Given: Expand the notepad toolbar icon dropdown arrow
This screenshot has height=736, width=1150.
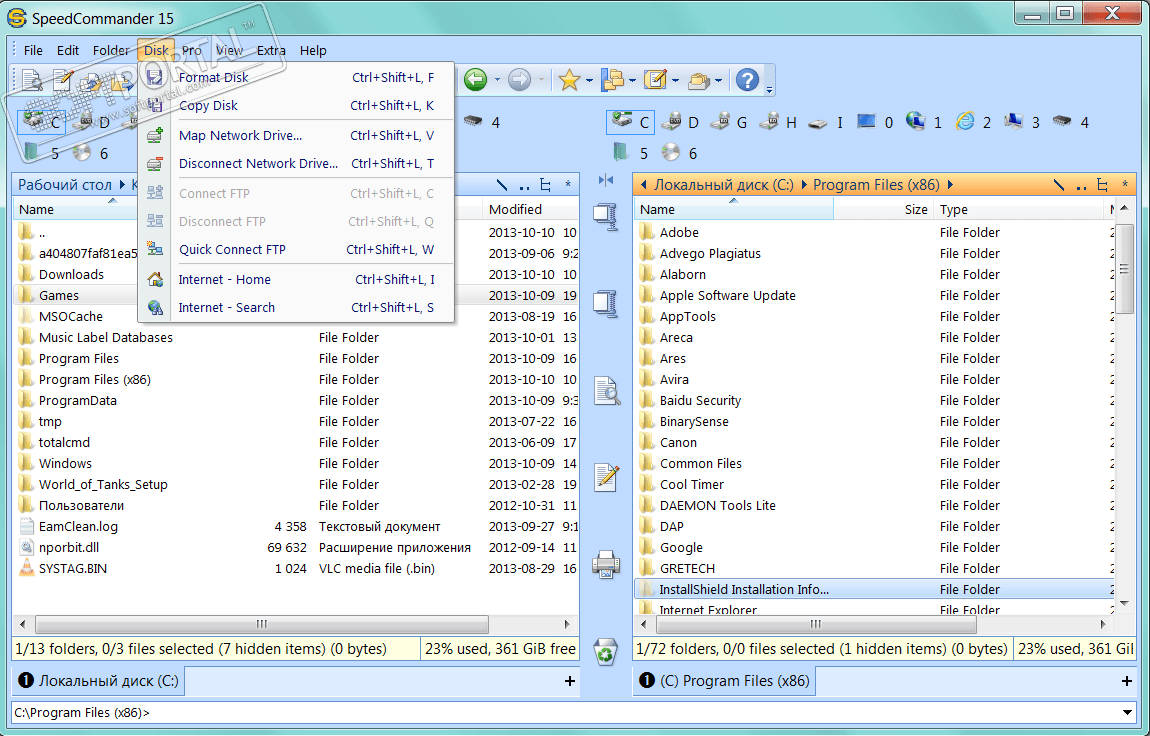Looking at the screenshot, I should (675, 80).
